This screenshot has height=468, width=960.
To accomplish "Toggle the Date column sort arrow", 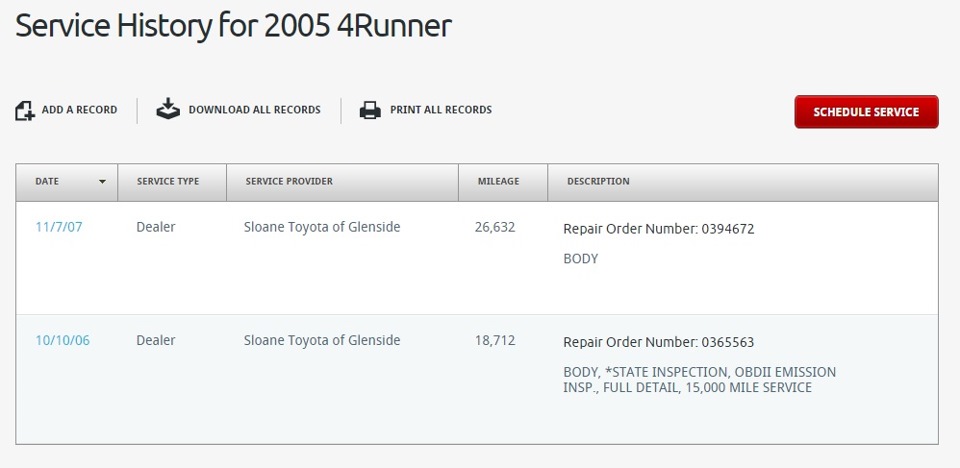I will point(102,182).
